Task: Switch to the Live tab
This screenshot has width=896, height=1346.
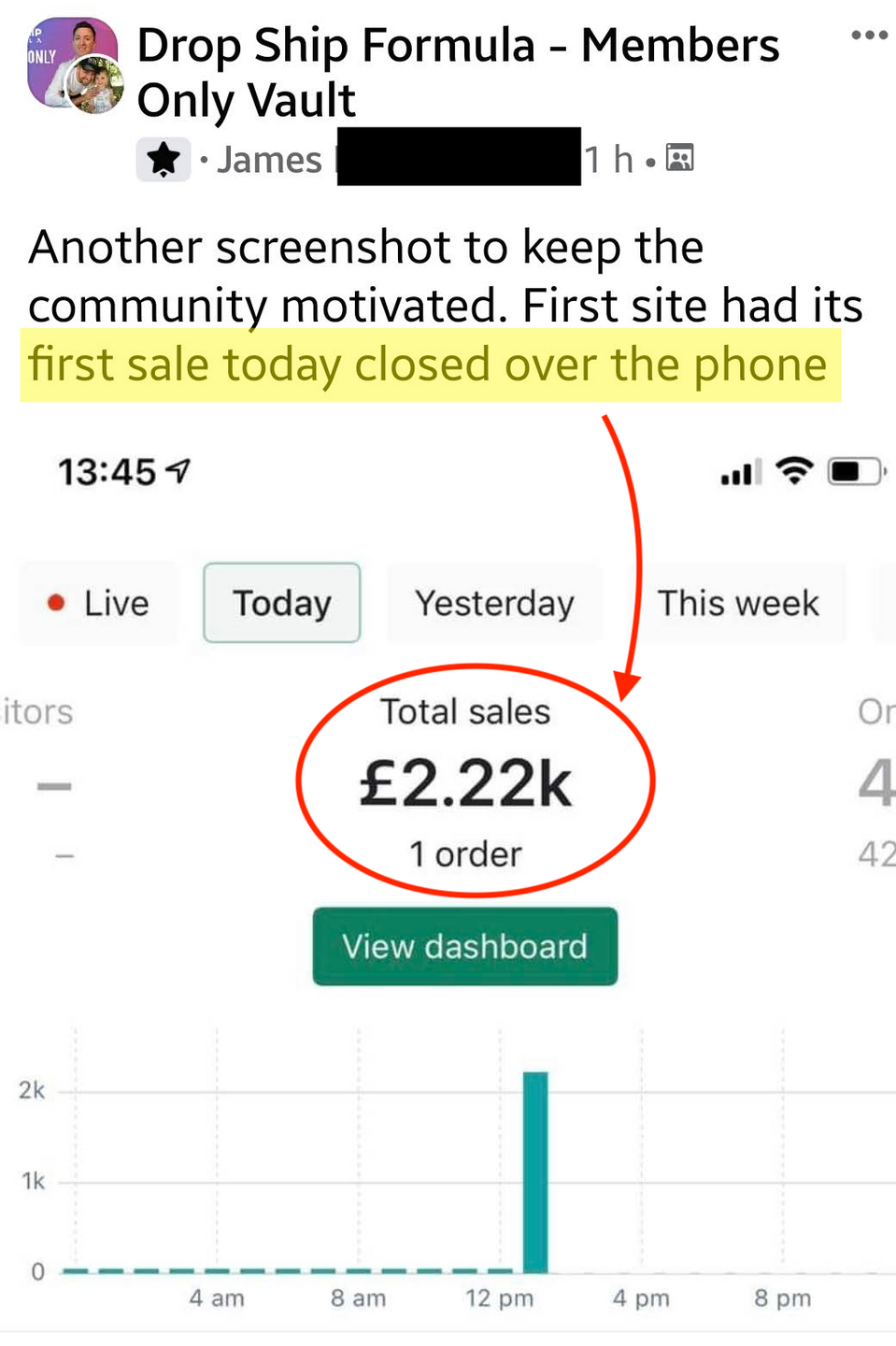Action: point(98,603)
